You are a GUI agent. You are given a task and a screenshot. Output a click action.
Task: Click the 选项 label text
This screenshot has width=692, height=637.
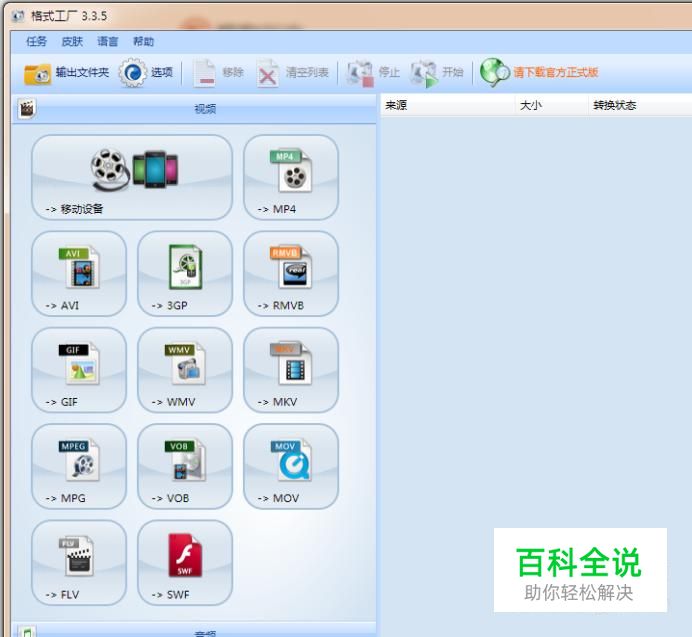click(x=162, y=72)
